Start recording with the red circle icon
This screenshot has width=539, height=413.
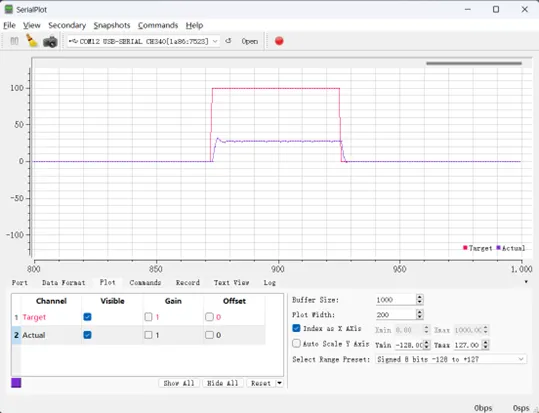[279, 41]
